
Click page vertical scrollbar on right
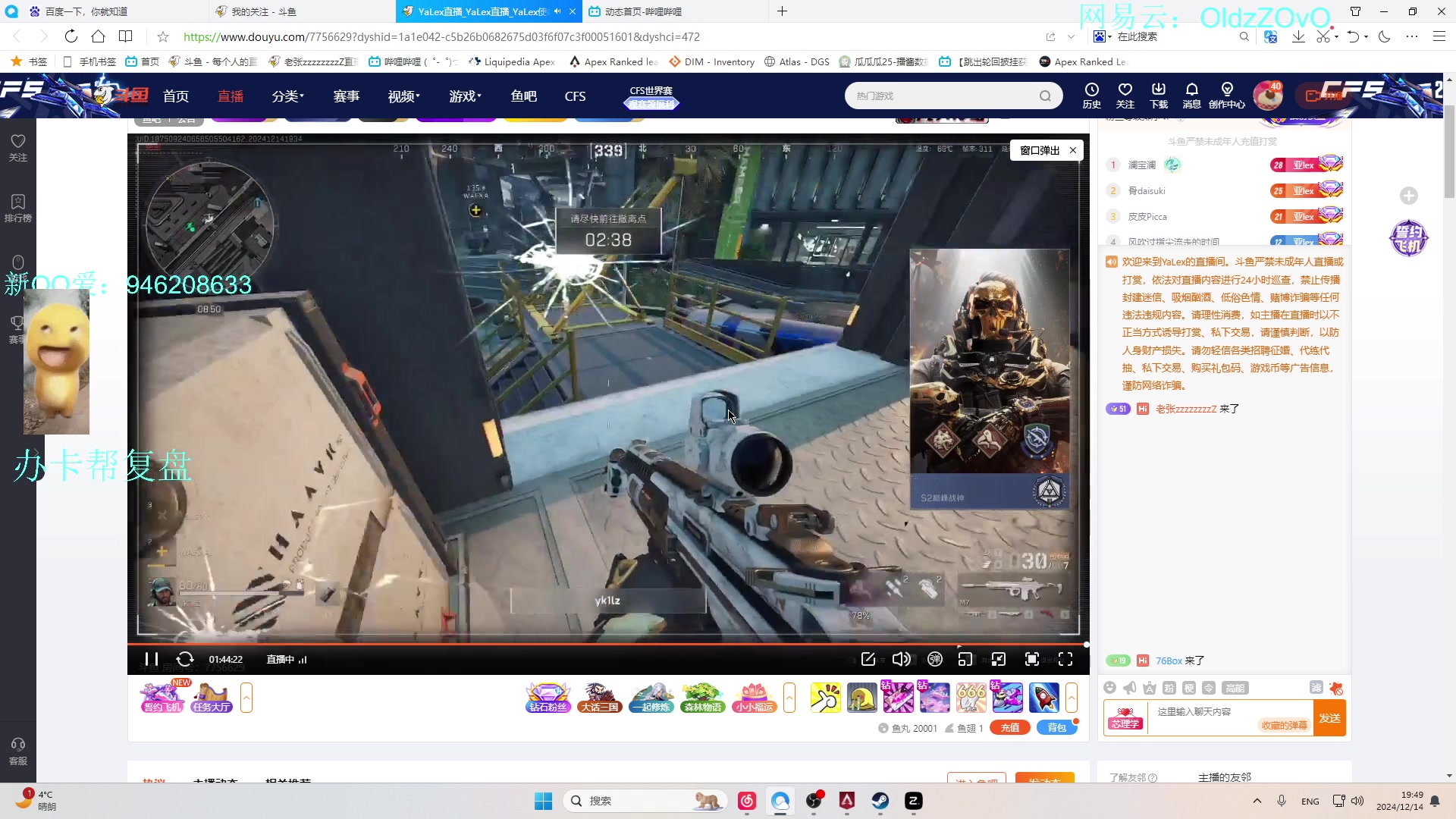(x=1449, y=152)
